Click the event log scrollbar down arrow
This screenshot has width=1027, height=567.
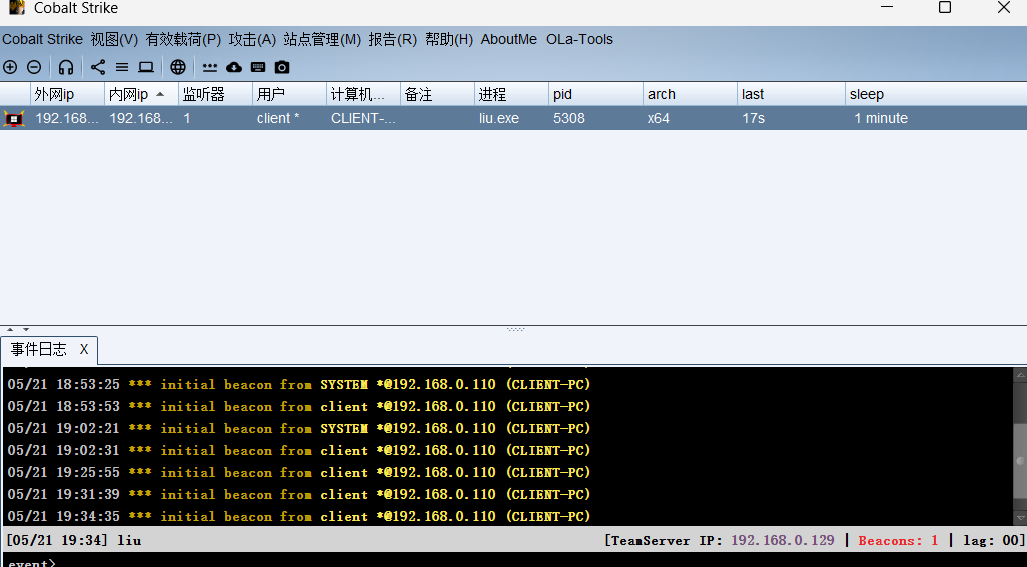[1020, 518]
